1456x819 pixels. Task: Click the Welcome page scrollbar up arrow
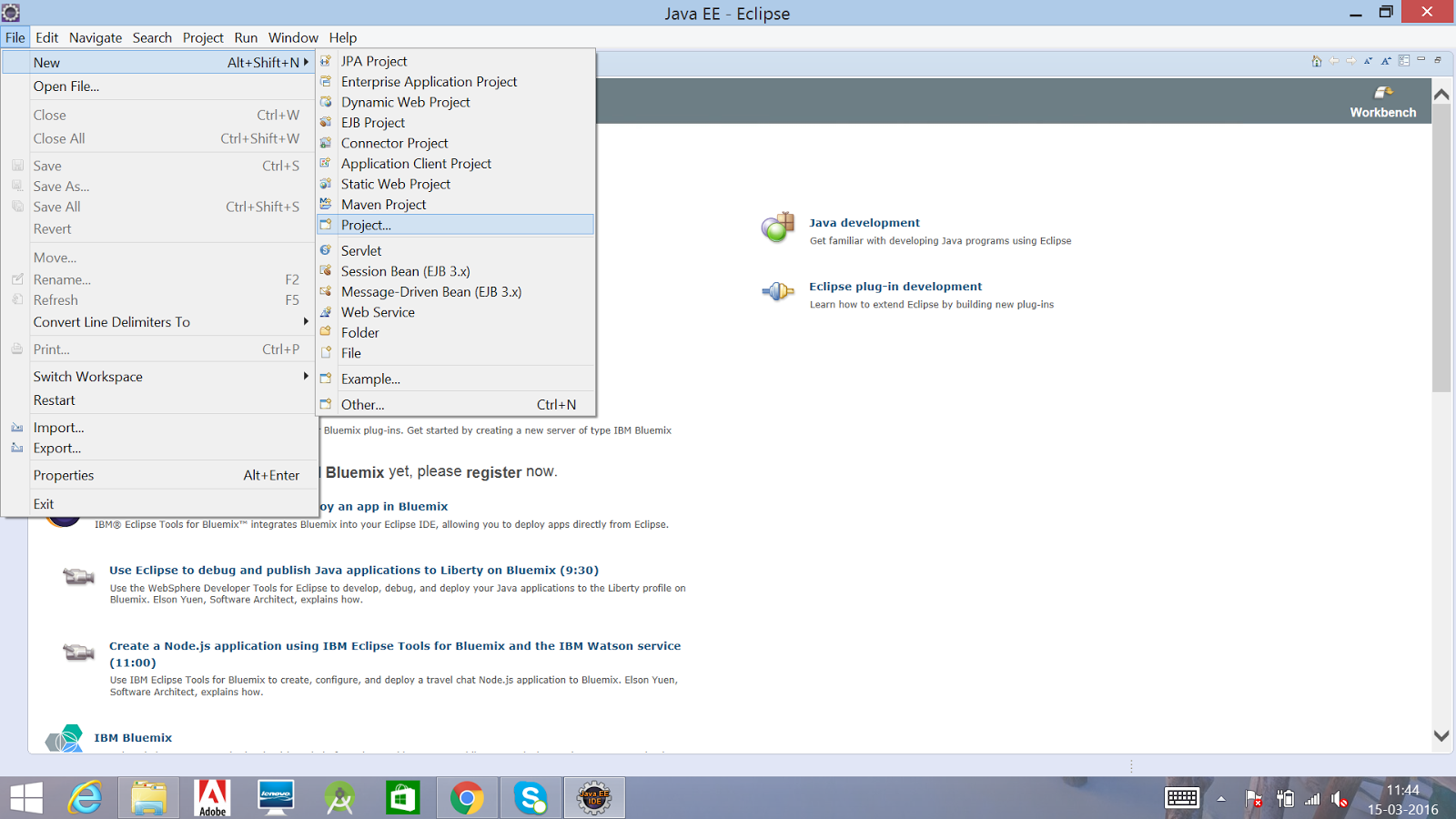coord(1441,95)
